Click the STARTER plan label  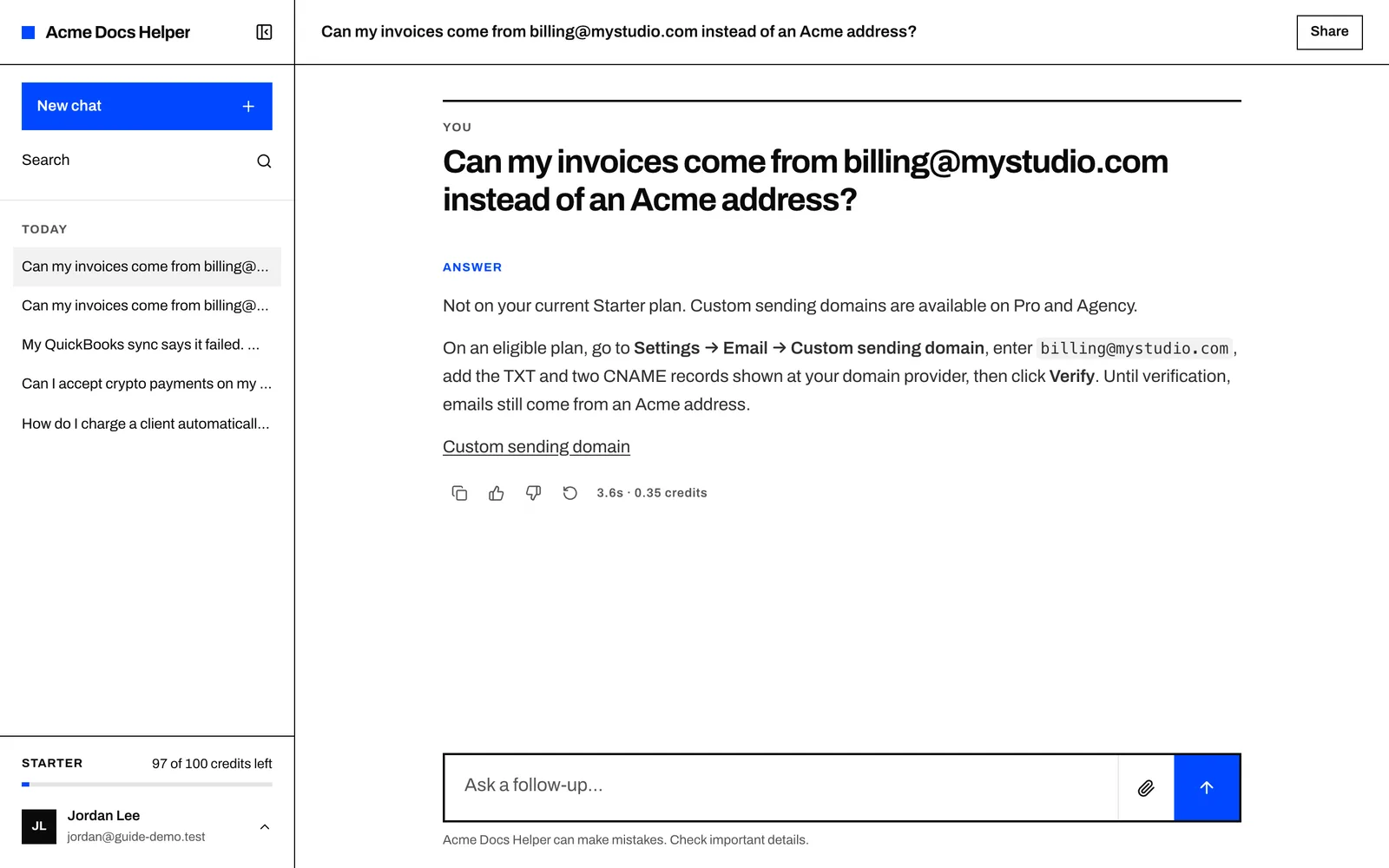click(x=52, y=764)
